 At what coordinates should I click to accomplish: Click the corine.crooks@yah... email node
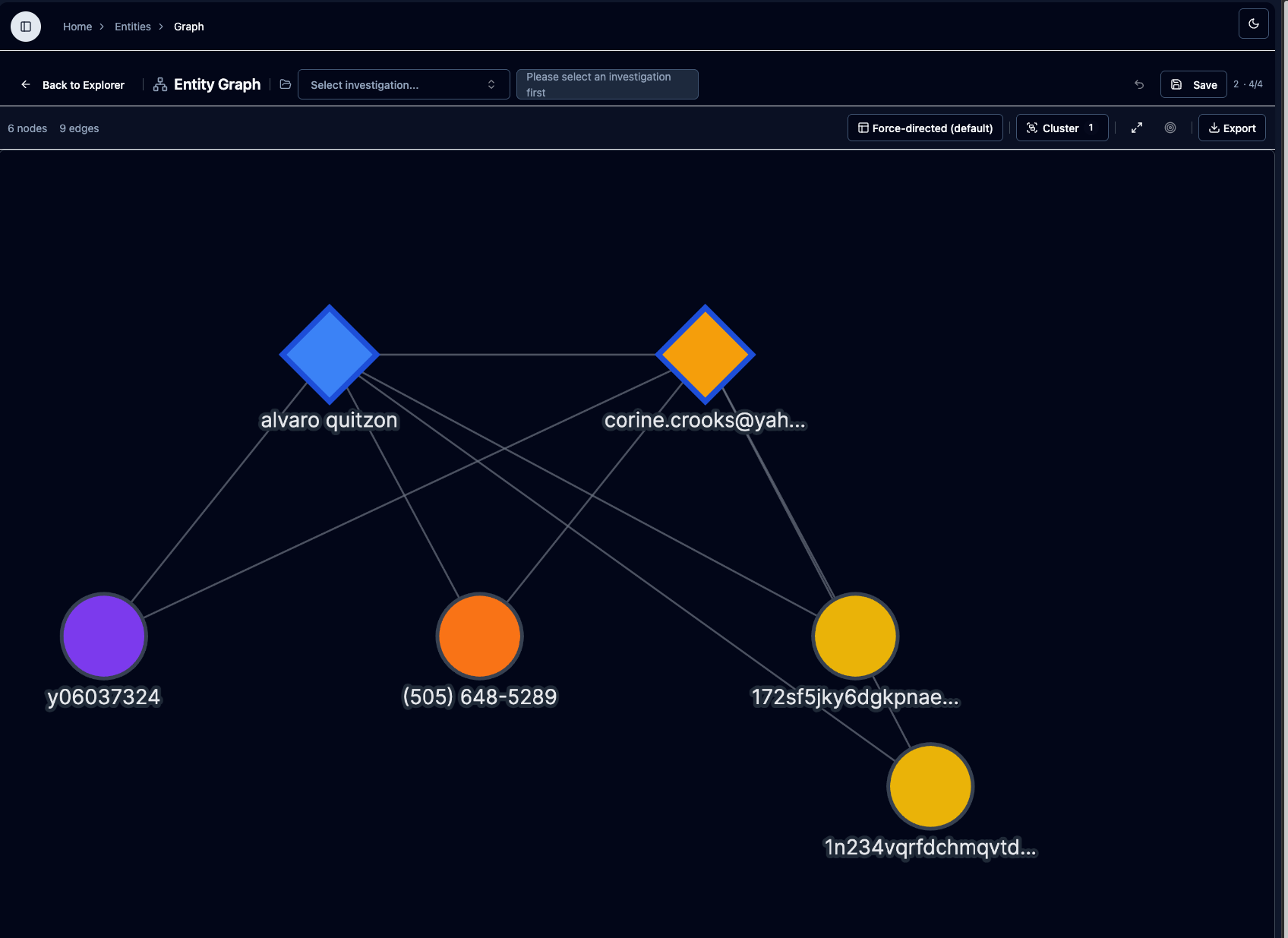tap(705, 354)
